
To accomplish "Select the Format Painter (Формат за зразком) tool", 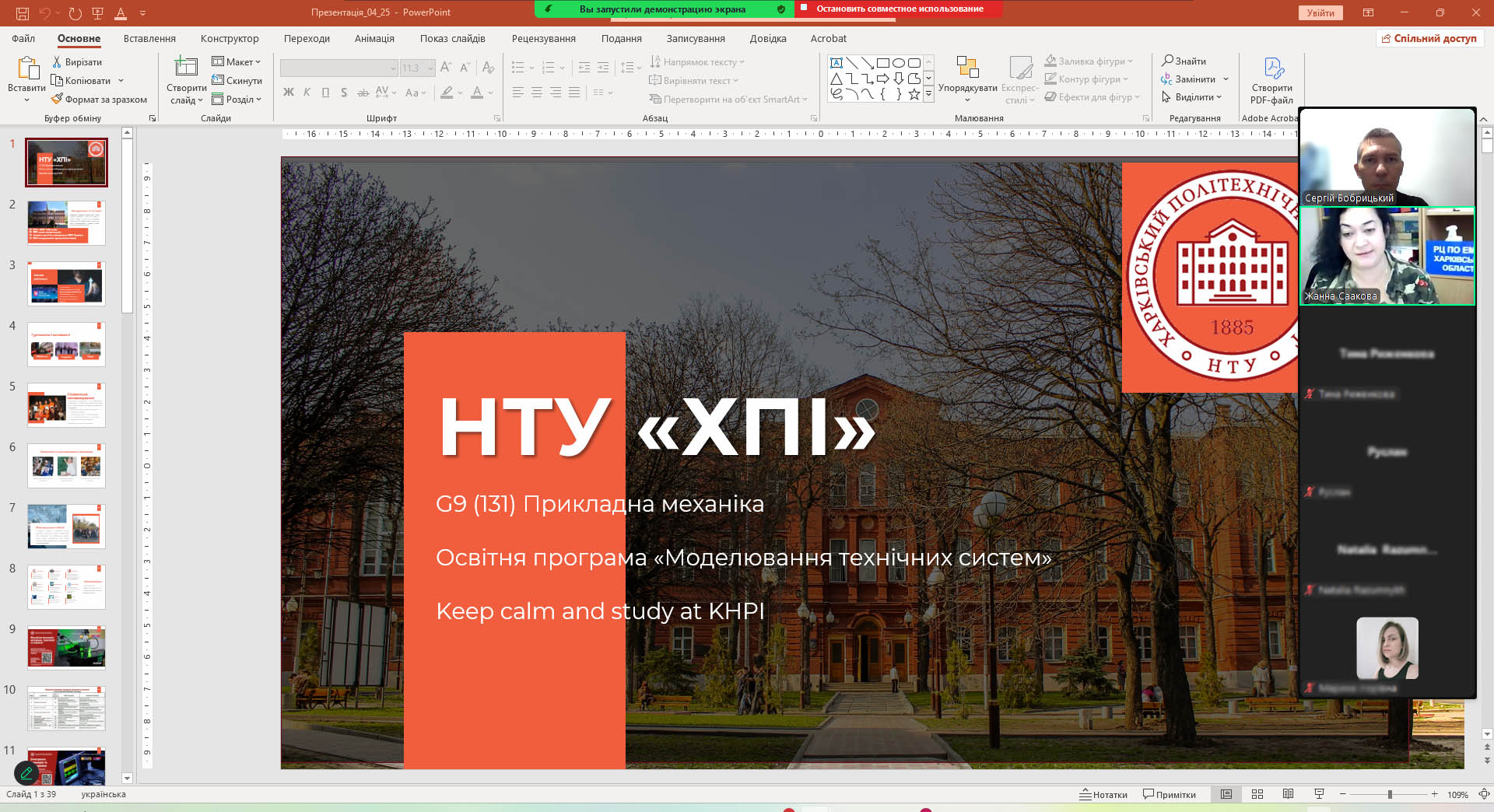I will 58,99.
